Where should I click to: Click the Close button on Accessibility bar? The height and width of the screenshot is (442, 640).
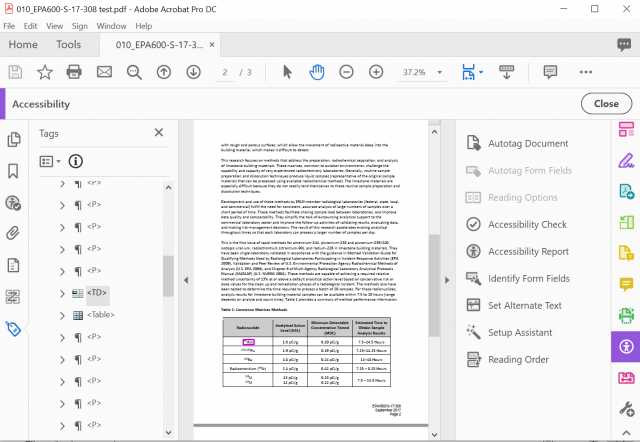(x=606, y=103)
